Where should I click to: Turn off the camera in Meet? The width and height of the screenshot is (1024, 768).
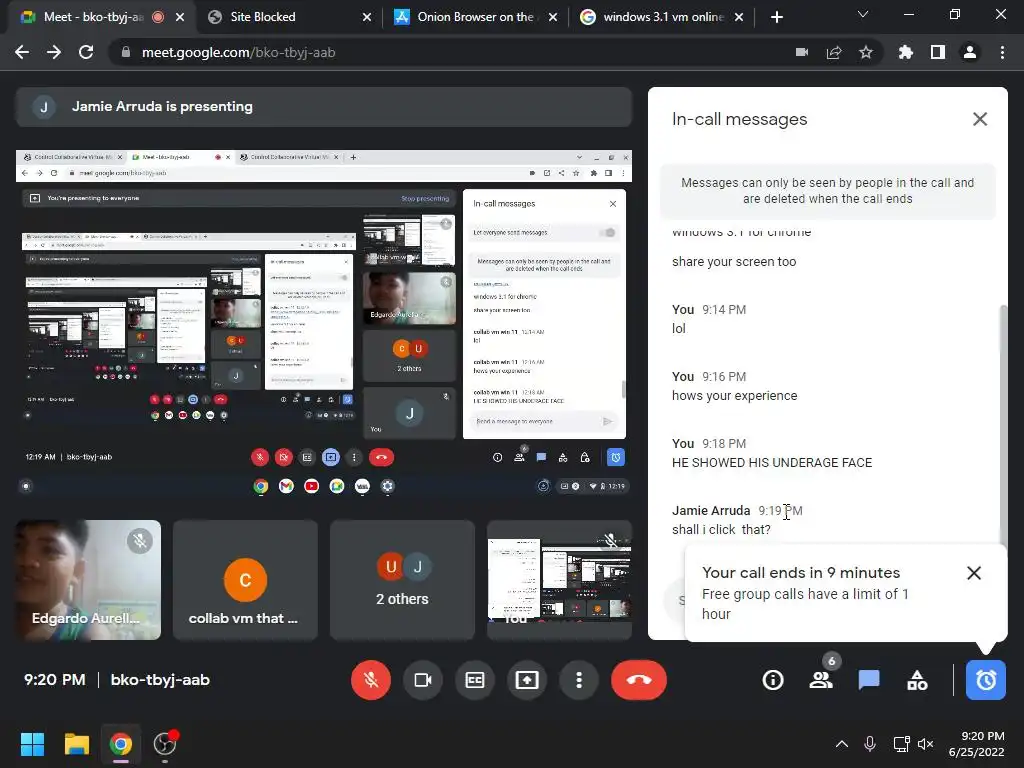(423, 680)
